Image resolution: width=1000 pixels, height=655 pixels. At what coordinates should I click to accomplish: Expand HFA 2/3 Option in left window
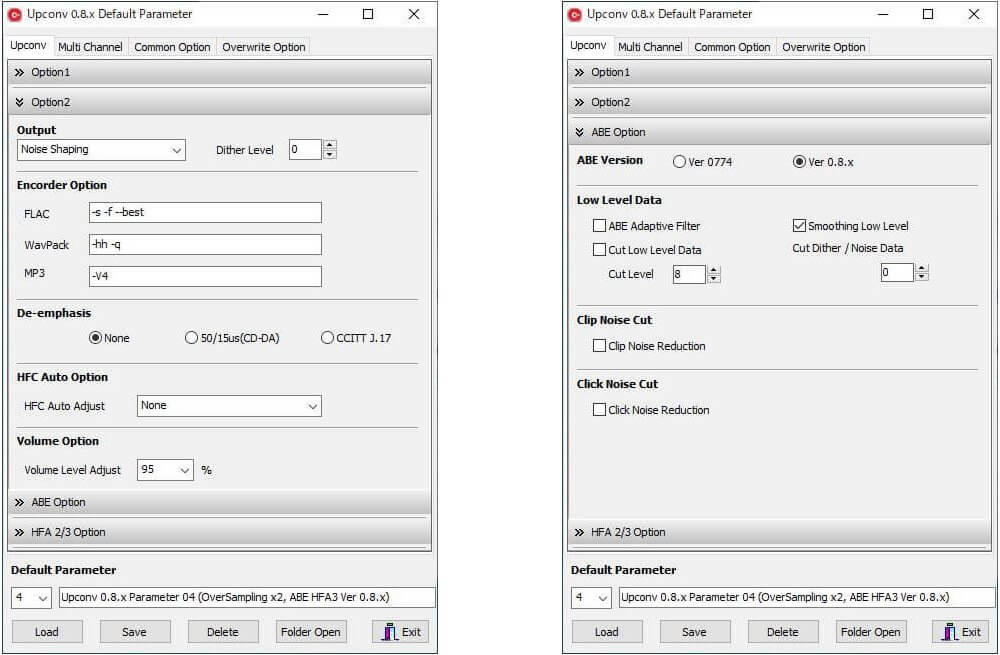point(219,532)
